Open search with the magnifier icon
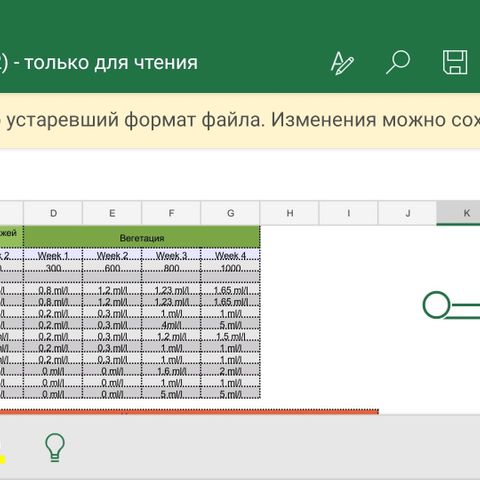Screen dimensions: 480x480 398,62
